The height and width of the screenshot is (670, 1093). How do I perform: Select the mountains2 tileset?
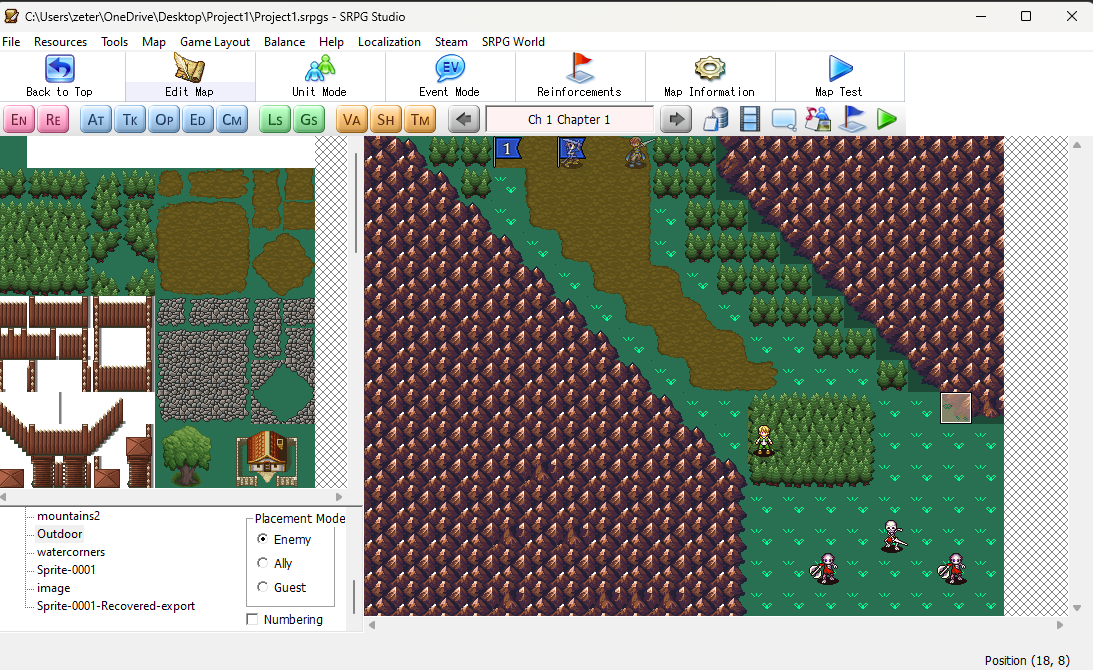pyautogui.click(x=68, y=516)
